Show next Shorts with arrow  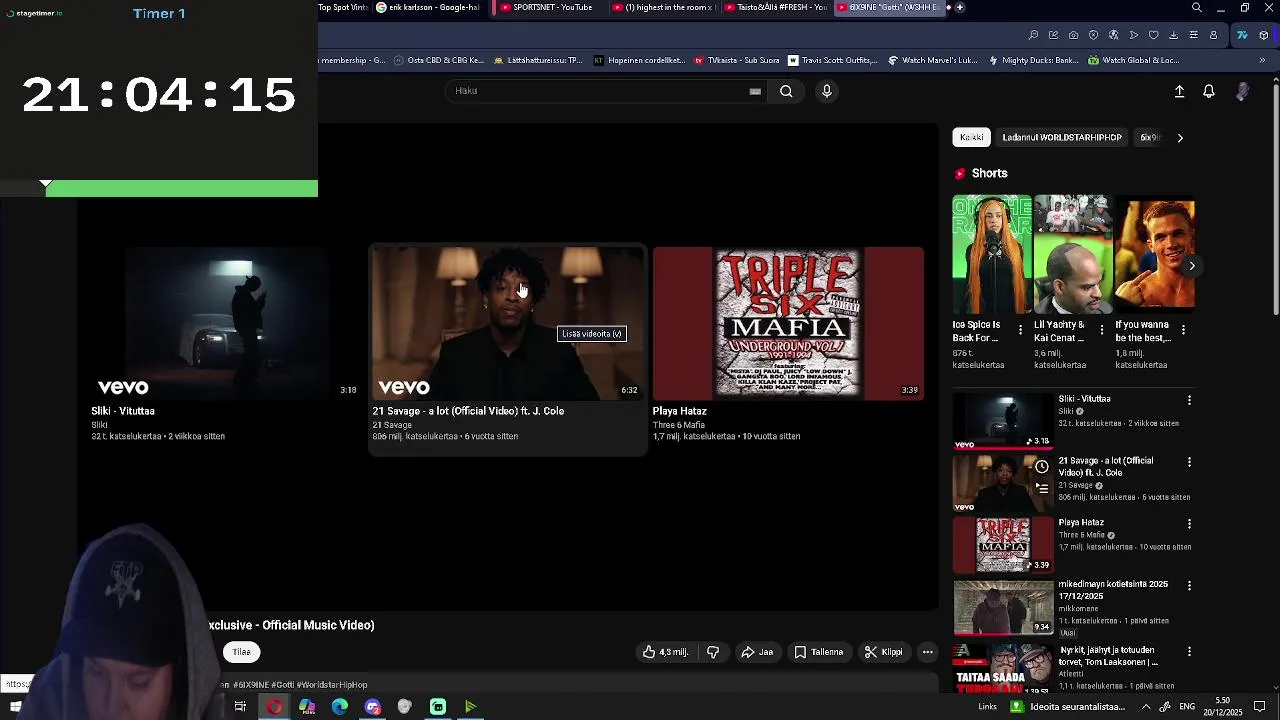click(1191, 266)
